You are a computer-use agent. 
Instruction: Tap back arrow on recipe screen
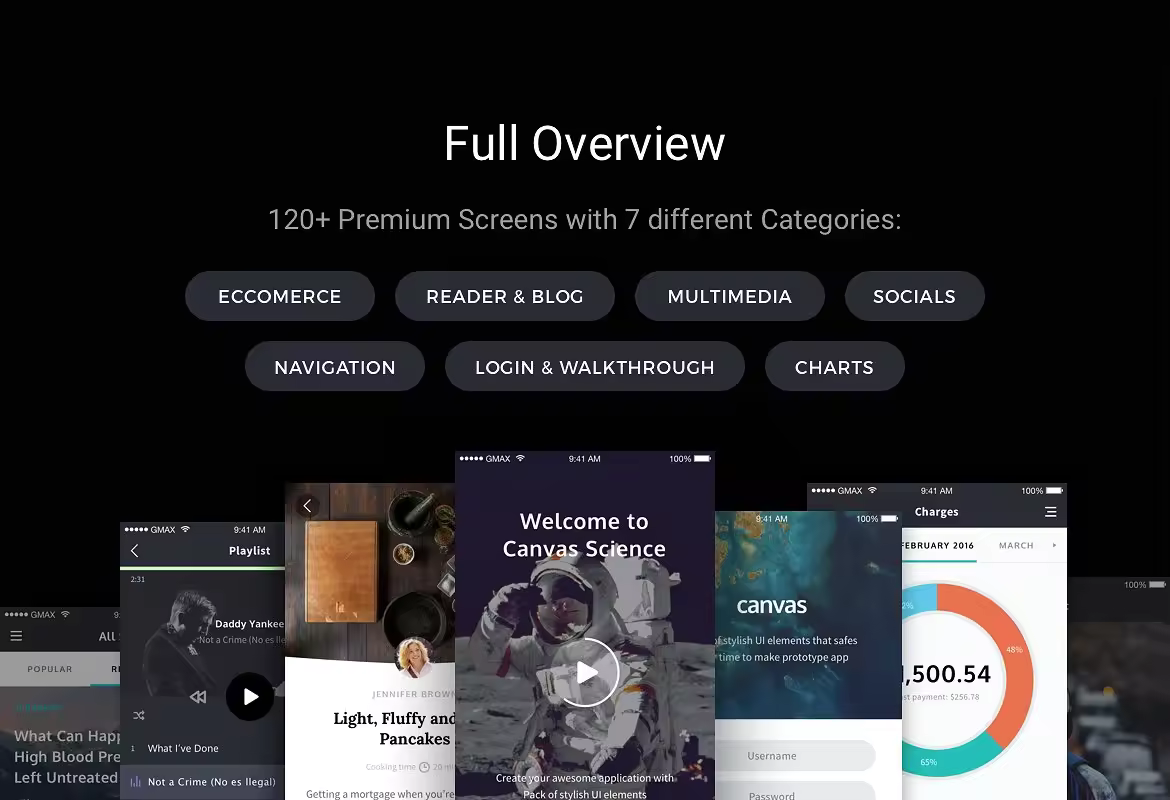point(307,506)
